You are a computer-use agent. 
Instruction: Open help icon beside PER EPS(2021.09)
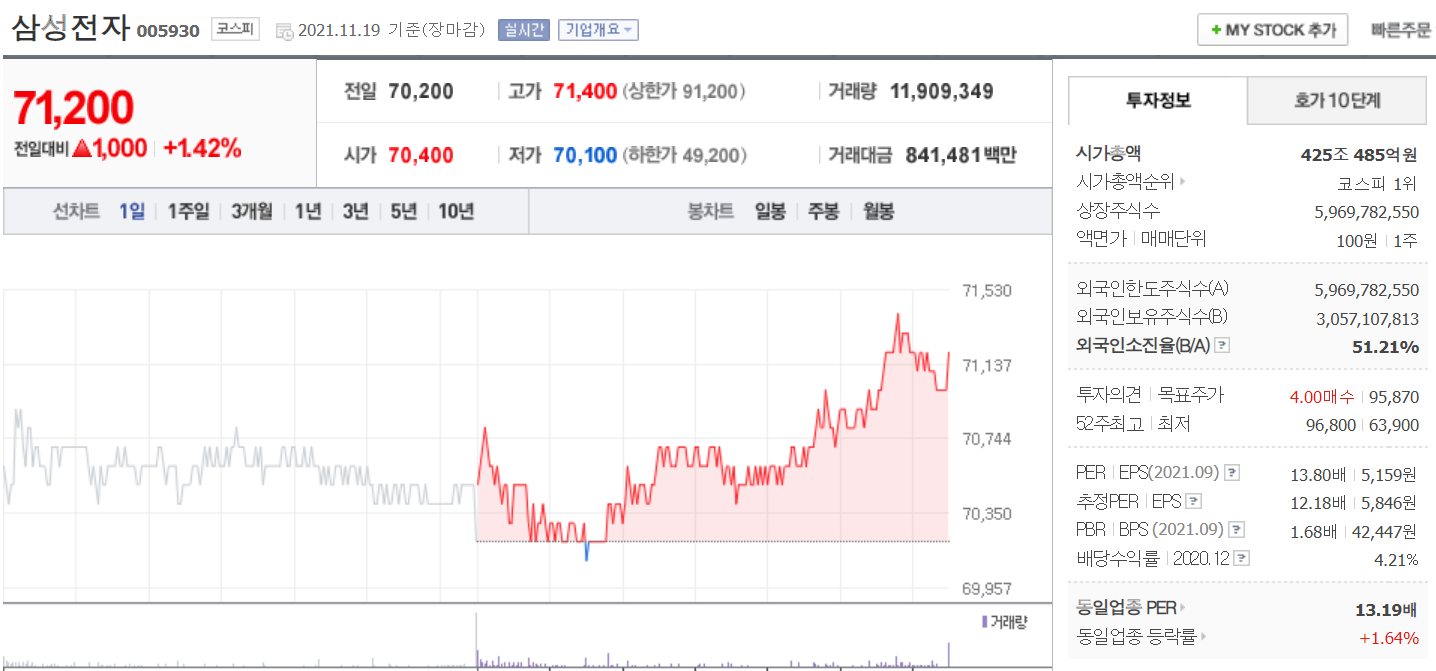(1232, 473)
